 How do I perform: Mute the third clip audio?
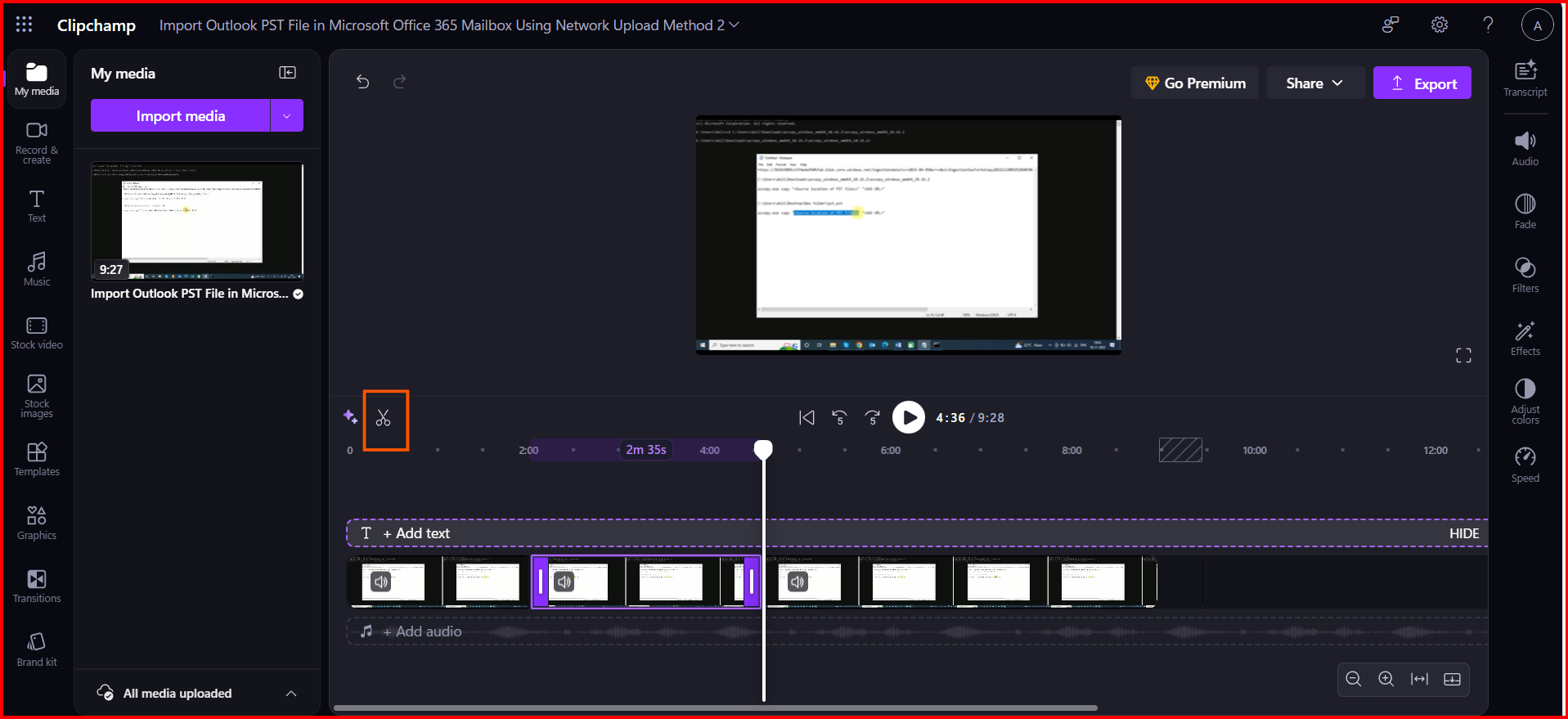click(x=797, y=582)
